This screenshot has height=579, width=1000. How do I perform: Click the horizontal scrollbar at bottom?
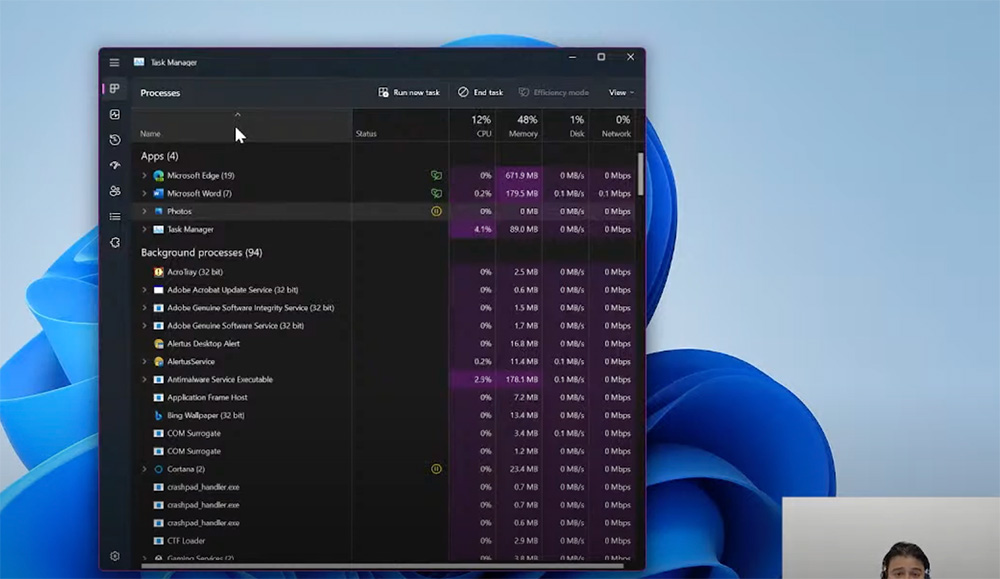[381, 565]
